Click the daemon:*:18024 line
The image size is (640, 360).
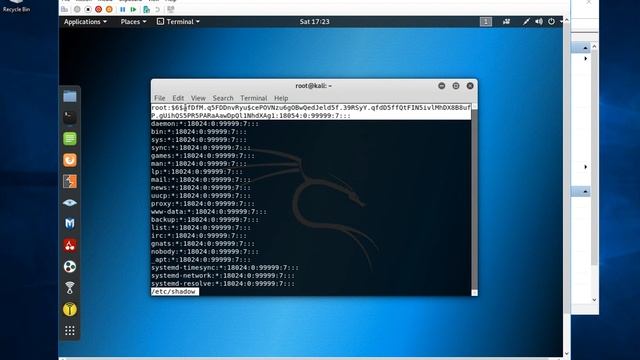point(204,124)
